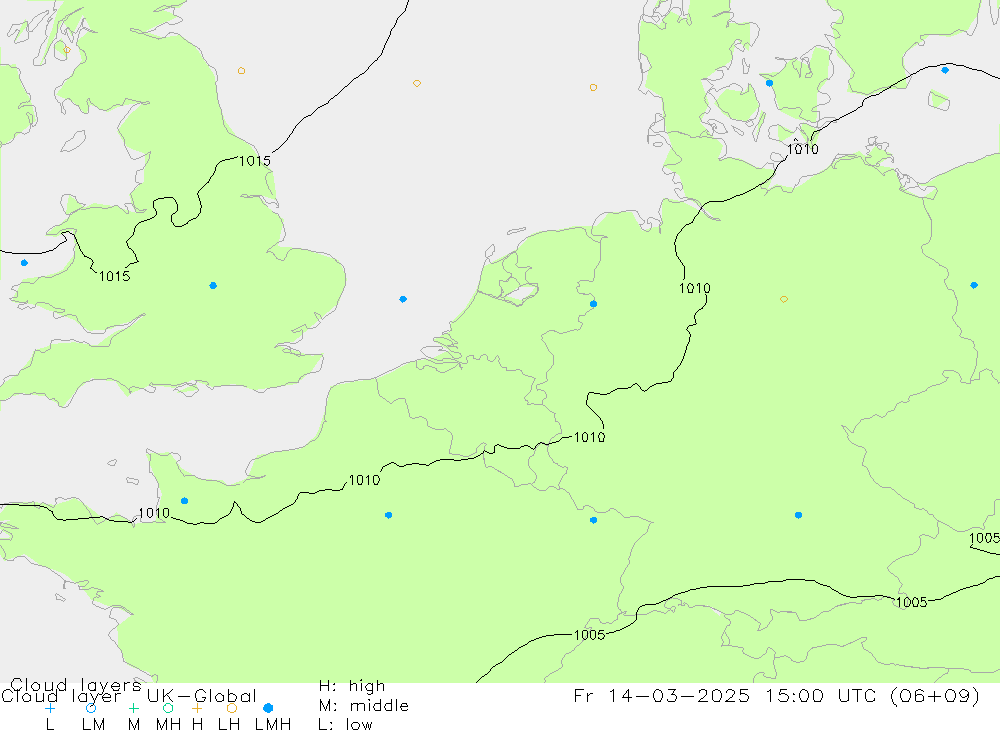Click the 1010 isobar label over northern France
This screenshot has width=1000, height=733.
click(x=364, y=480)
